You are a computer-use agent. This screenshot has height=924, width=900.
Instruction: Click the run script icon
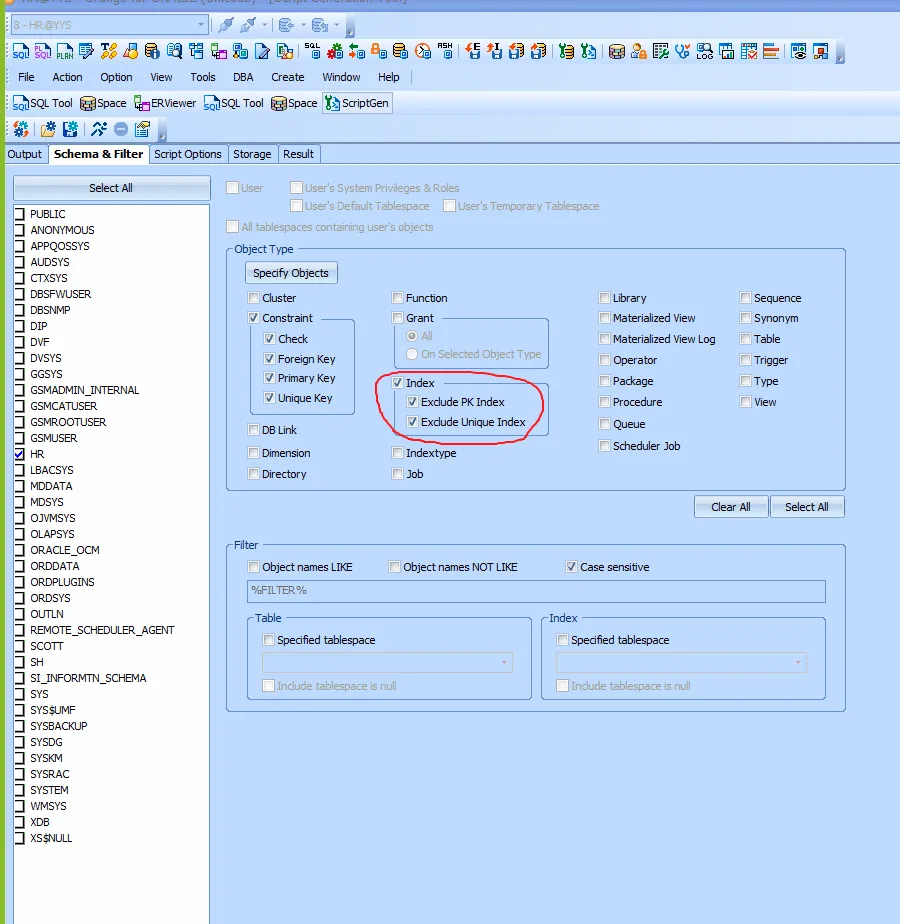click(98, 128)
